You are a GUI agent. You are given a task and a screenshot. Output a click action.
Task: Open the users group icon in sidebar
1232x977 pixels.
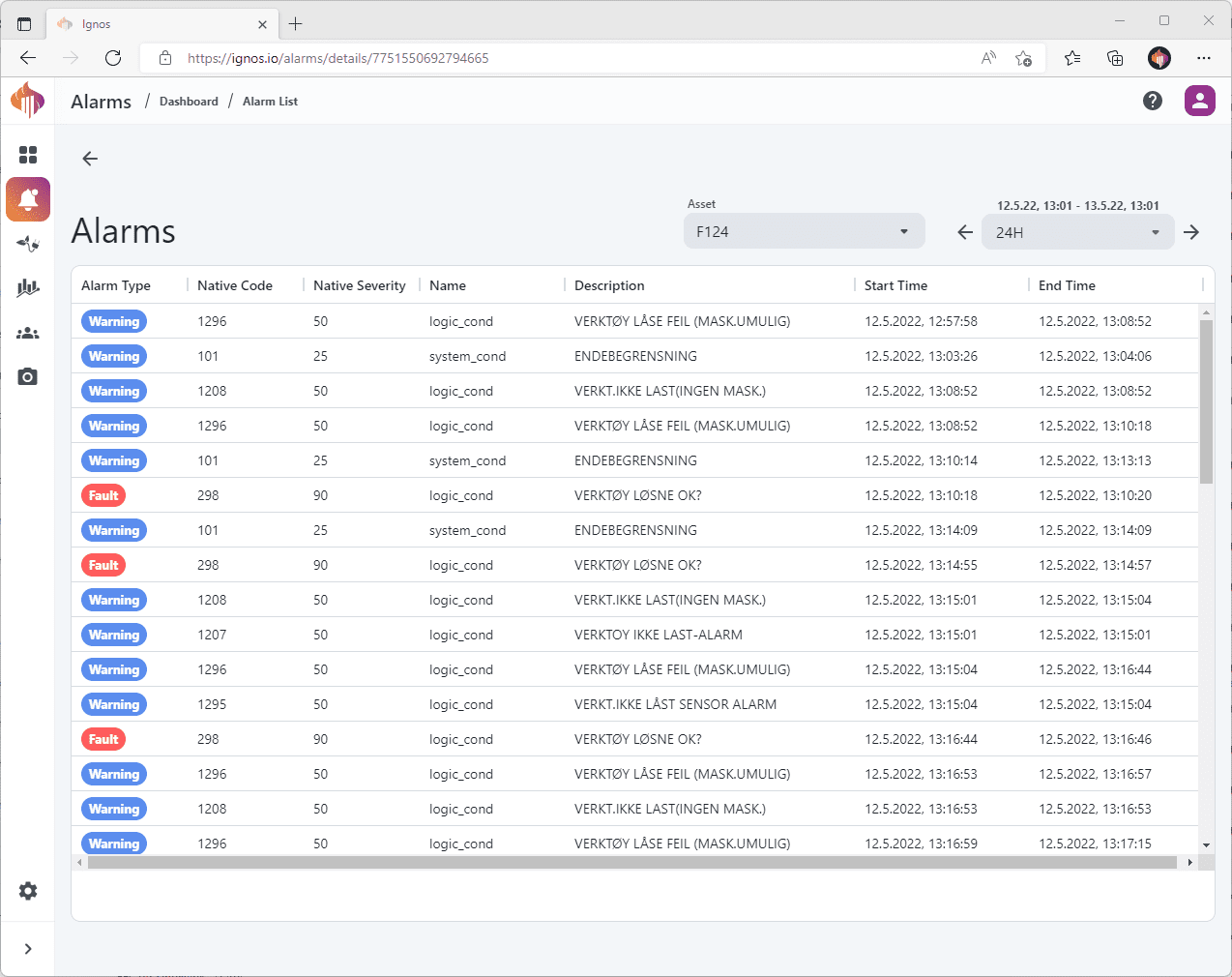28,333
